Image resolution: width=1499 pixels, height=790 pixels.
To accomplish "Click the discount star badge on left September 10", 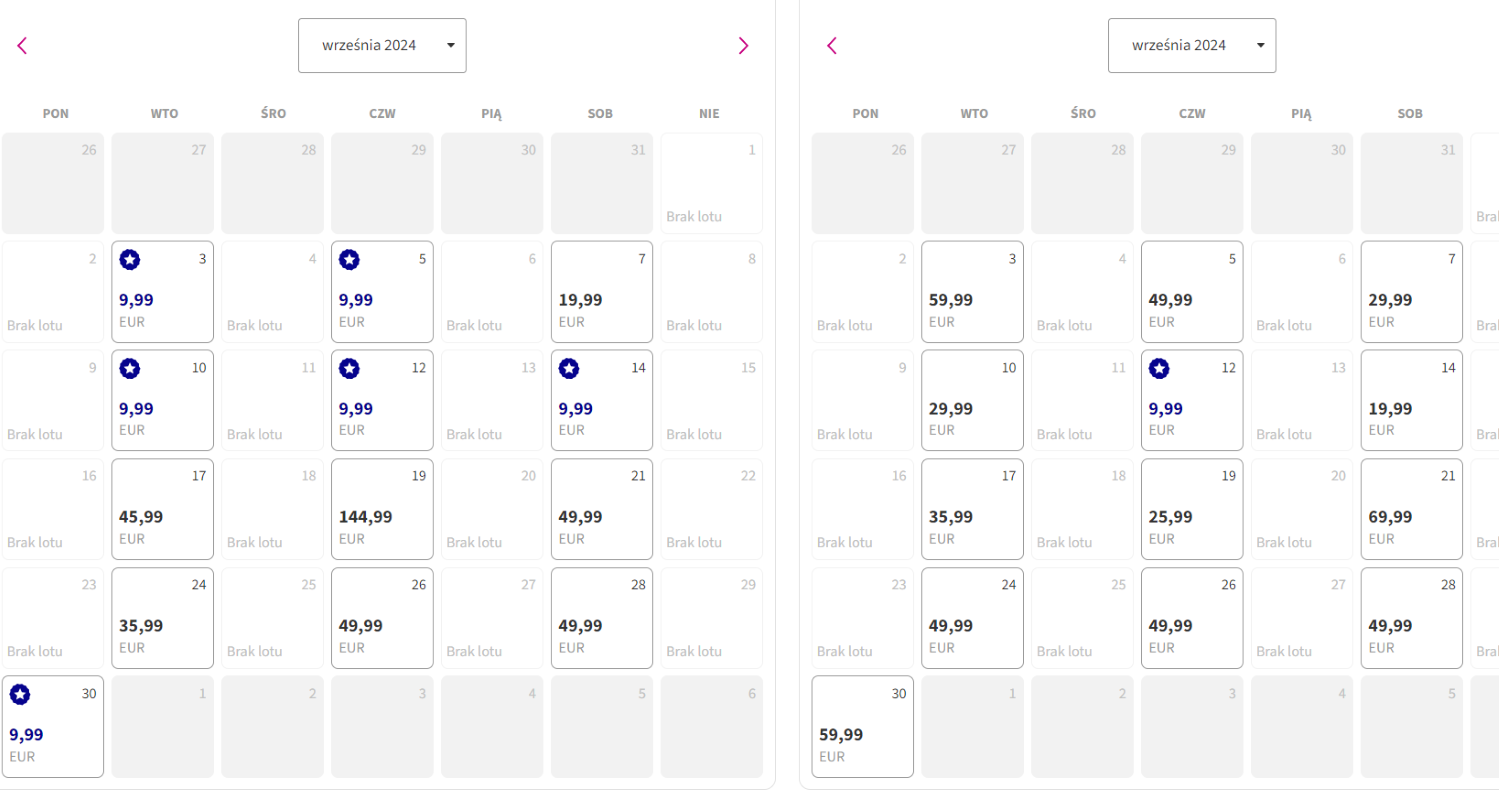I will point(130,369).
